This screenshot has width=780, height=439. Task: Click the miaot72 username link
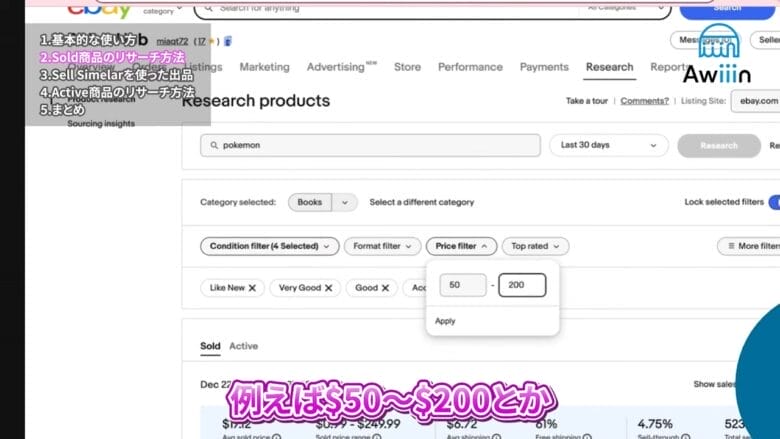click(172, 41)
